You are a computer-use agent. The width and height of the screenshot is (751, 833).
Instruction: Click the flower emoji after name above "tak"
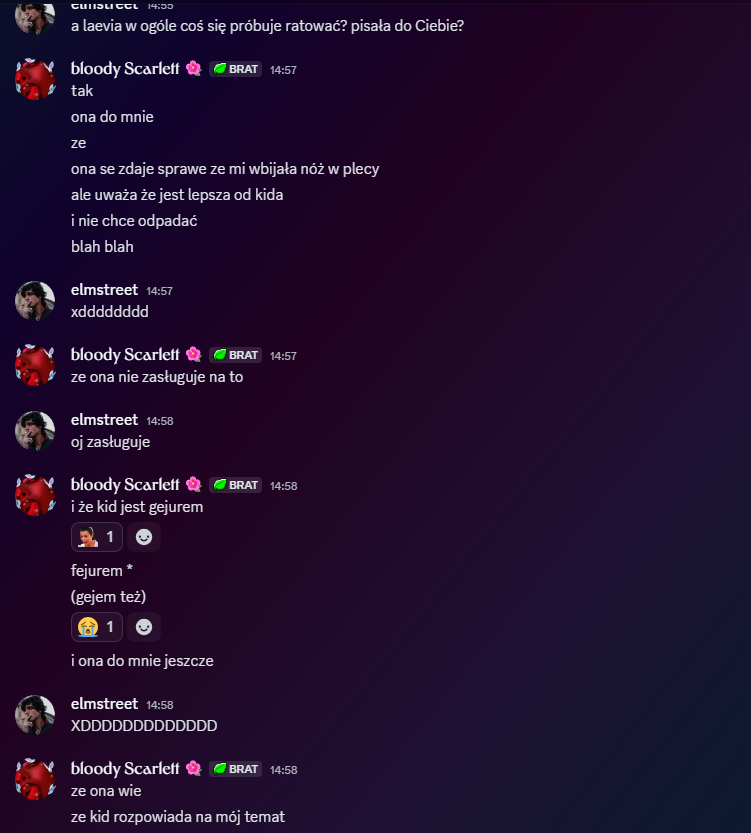[194, 69]
